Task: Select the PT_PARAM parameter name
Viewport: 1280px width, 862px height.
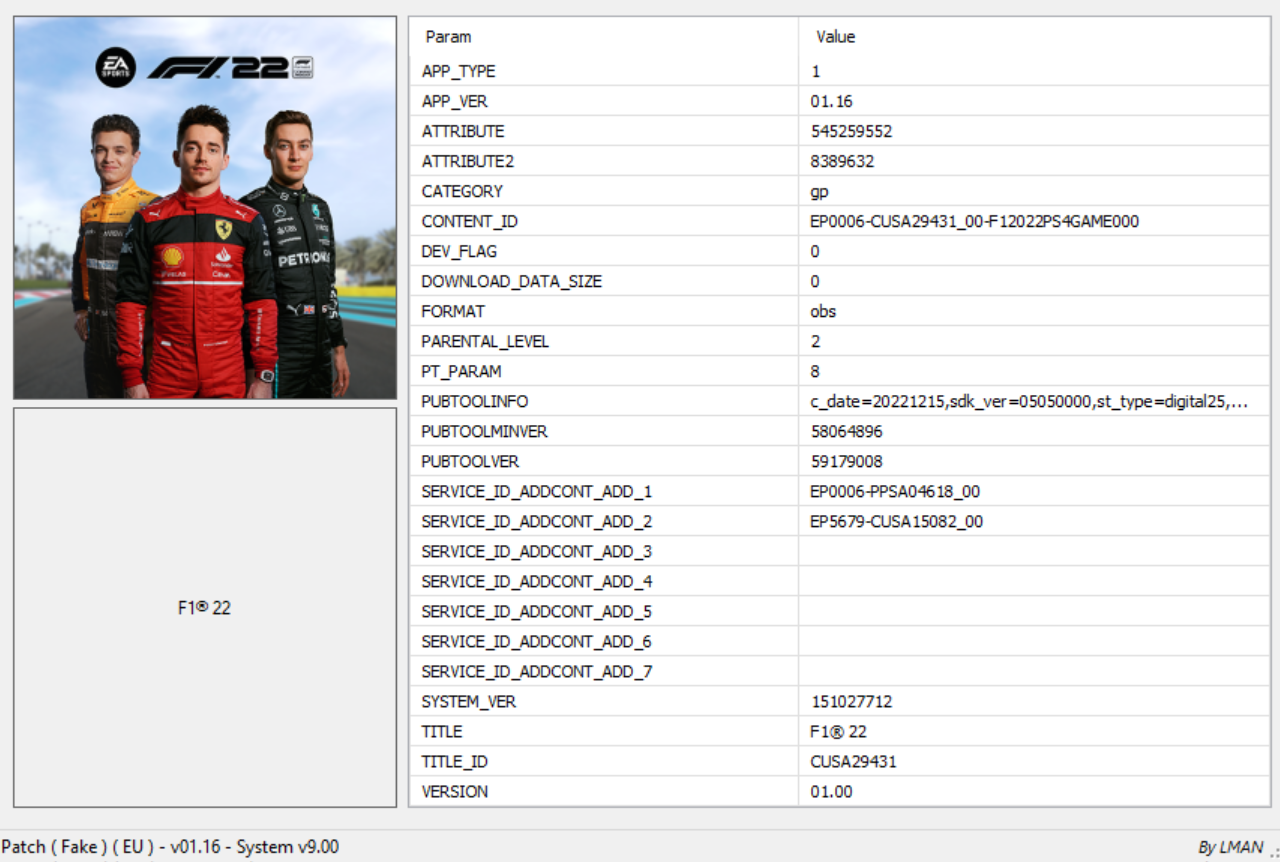Action: point(461,371)
